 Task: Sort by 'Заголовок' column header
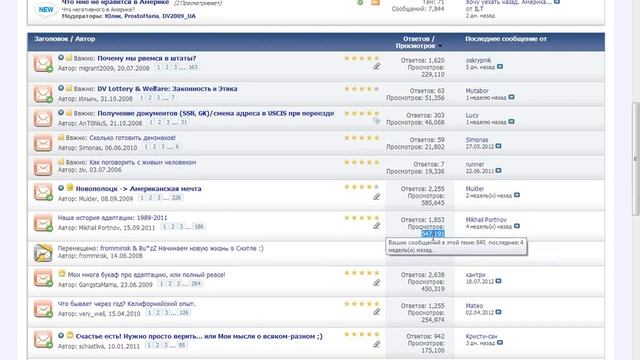[51, 39]
